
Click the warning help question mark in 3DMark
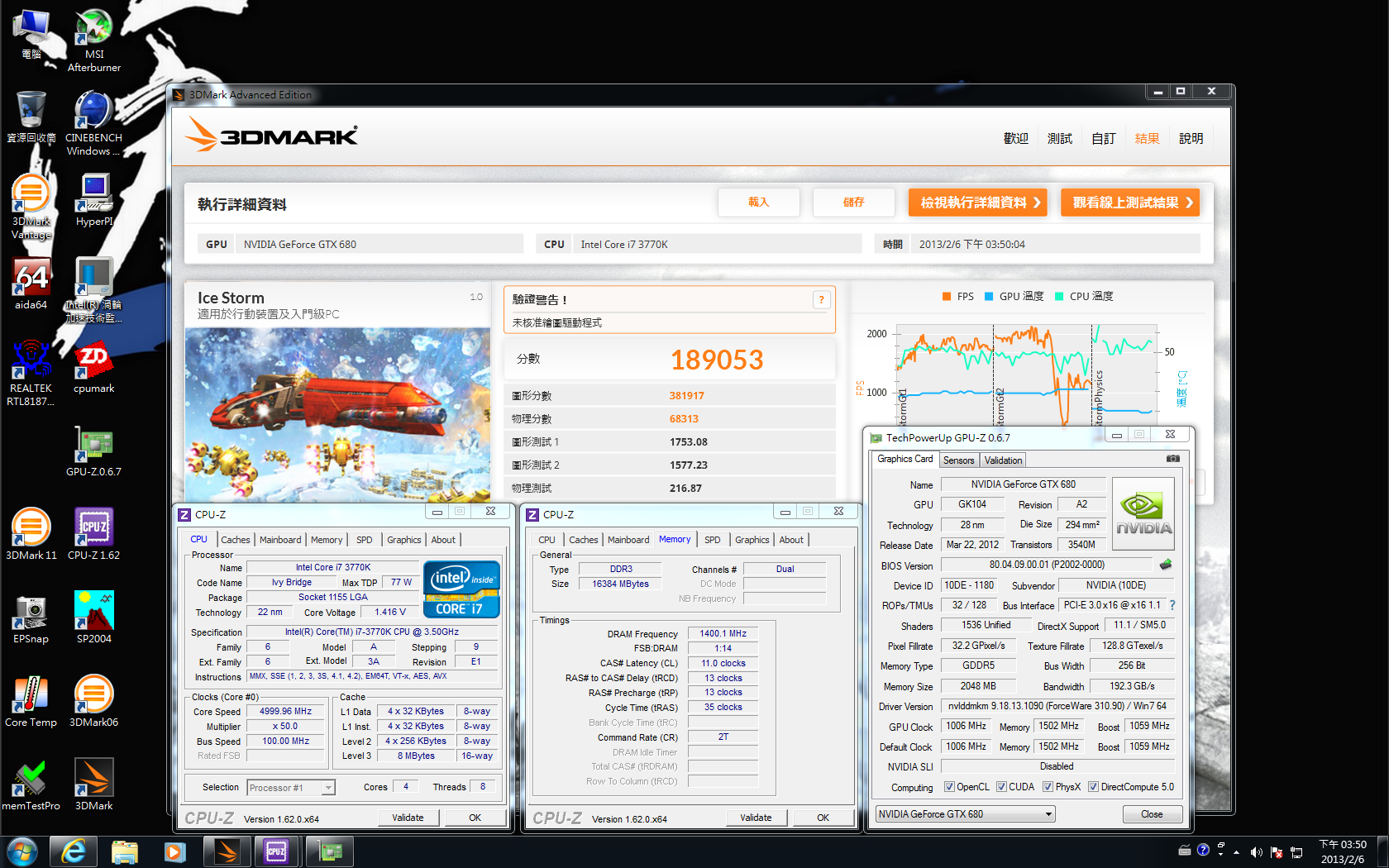point(821,300)
